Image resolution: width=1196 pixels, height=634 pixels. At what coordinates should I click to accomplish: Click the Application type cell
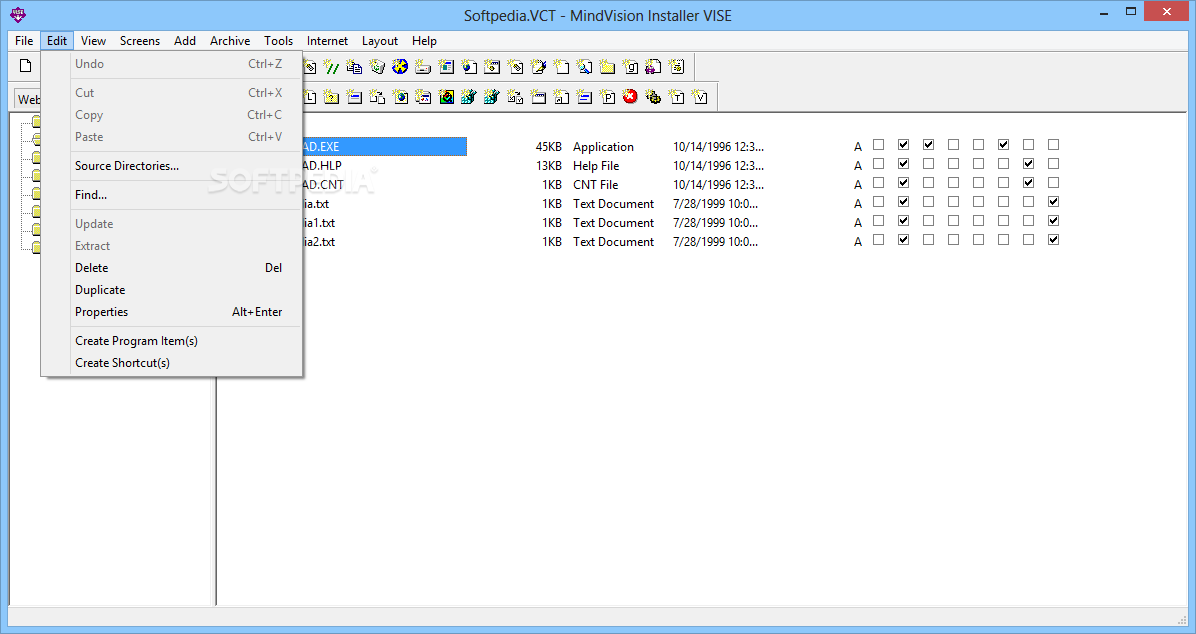603,146
